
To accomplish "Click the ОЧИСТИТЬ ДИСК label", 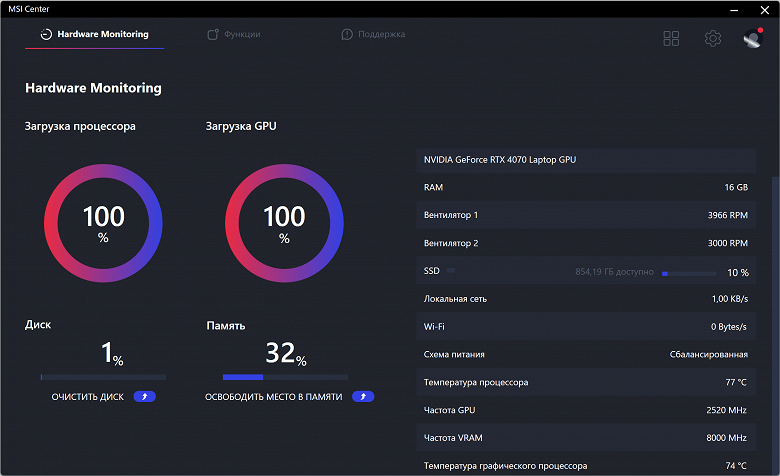I will click(88, 397).
